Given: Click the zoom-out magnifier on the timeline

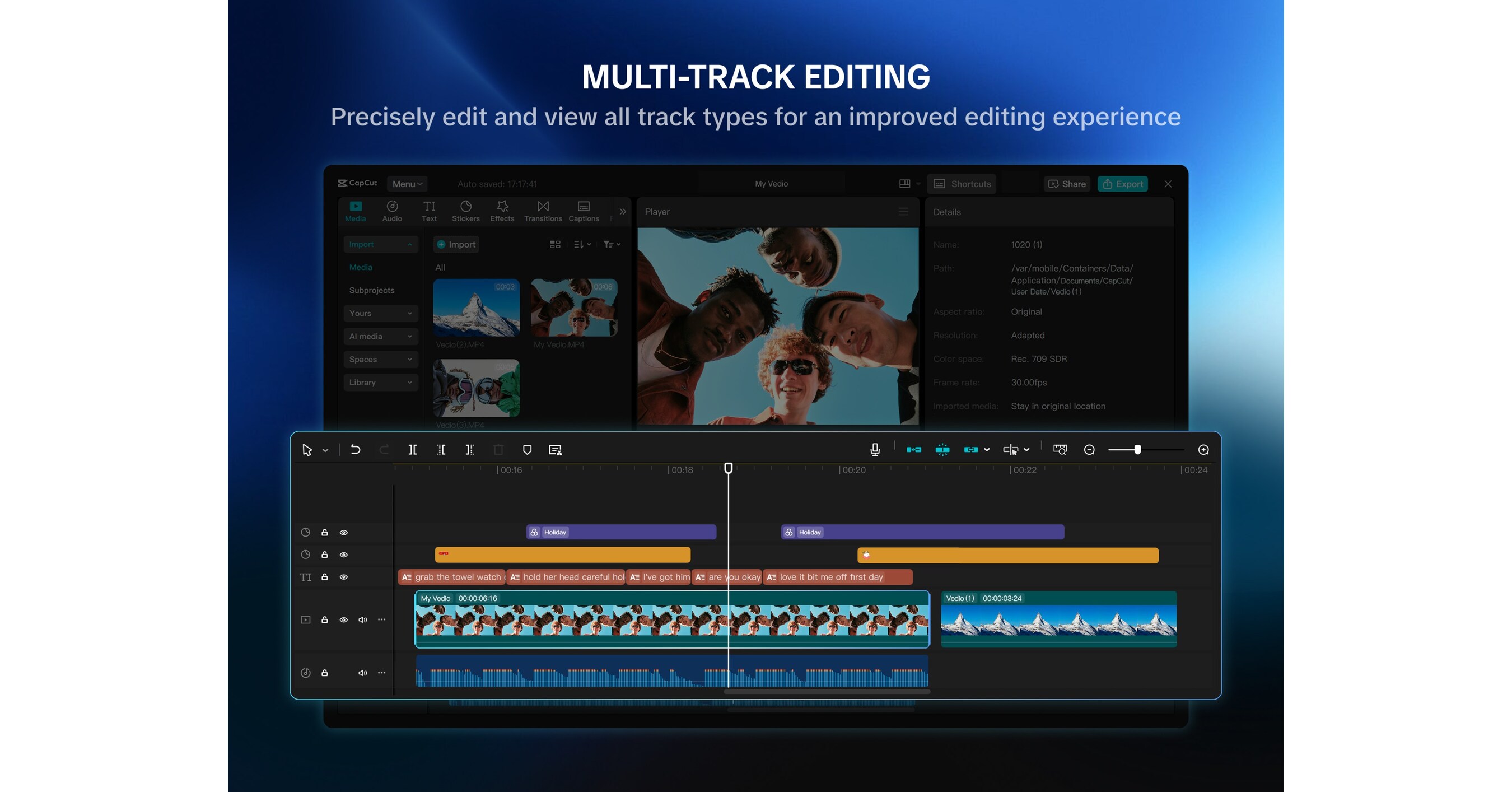Looking at the screenshot, I should 1089,450.
